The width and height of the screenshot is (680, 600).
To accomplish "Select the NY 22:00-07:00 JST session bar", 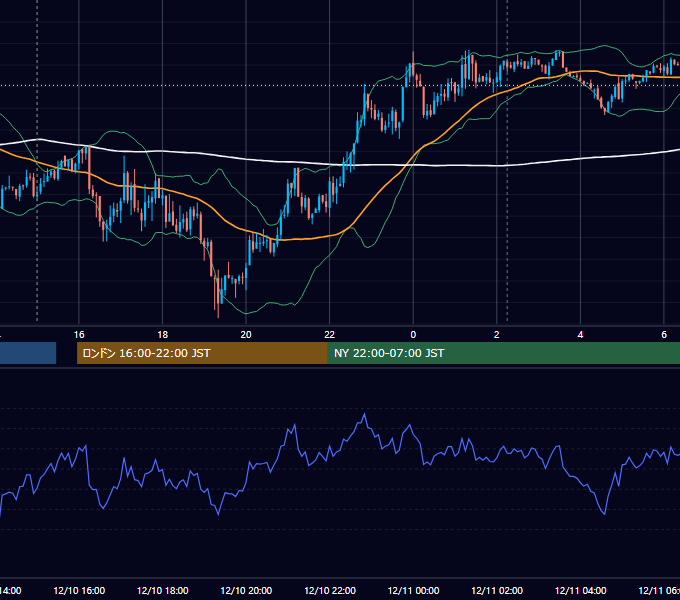I will 503,353.
